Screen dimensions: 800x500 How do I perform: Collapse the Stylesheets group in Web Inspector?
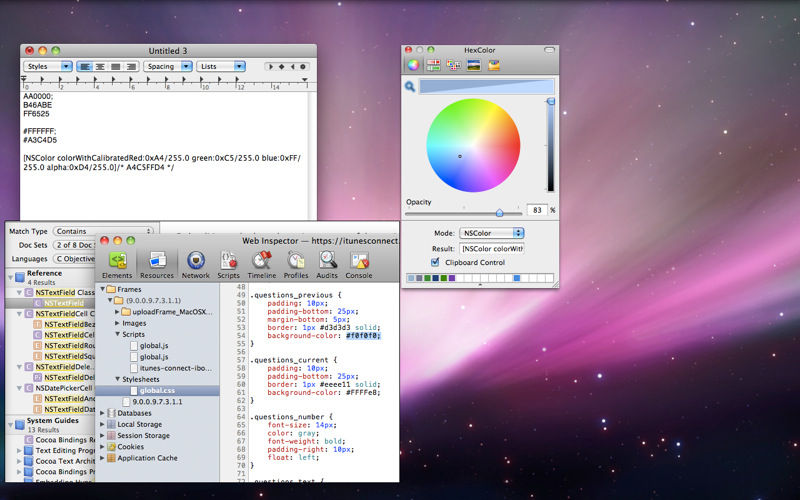(117, 379)
